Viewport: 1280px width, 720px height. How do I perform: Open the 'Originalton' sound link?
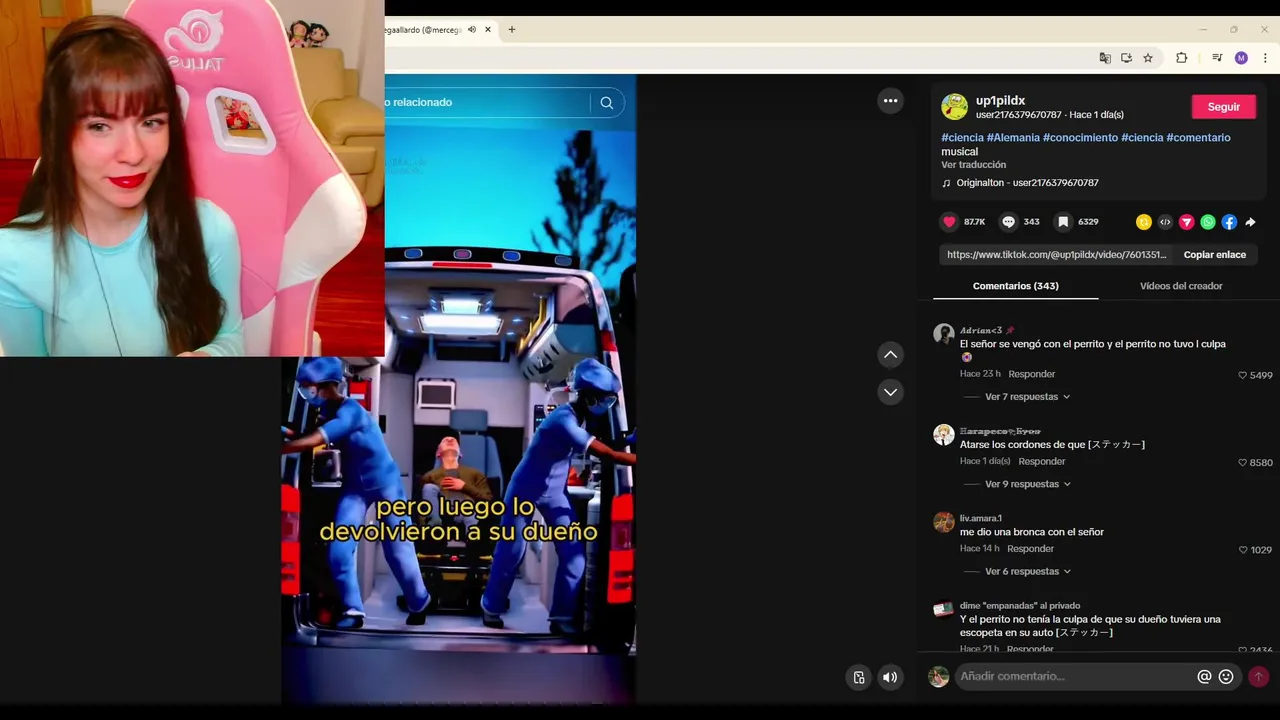coord(1027,183)
